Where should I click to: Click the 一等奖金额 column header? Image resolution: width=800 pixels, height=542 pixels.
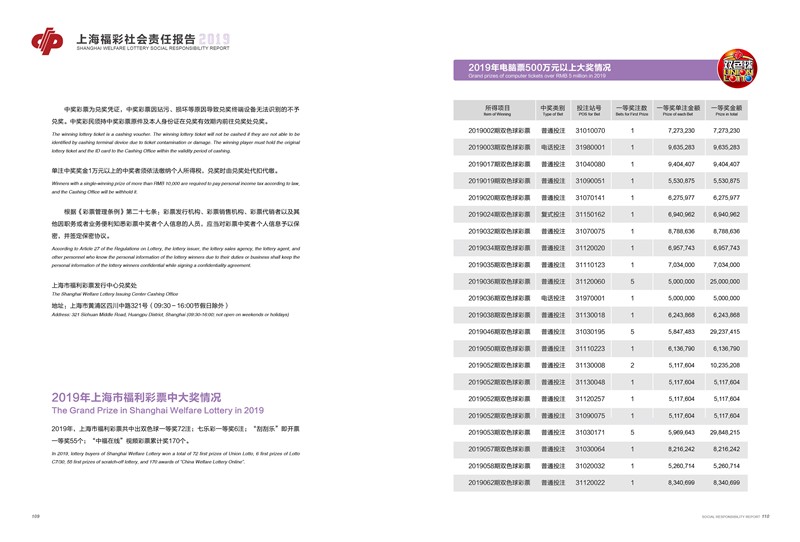(727, 110)
